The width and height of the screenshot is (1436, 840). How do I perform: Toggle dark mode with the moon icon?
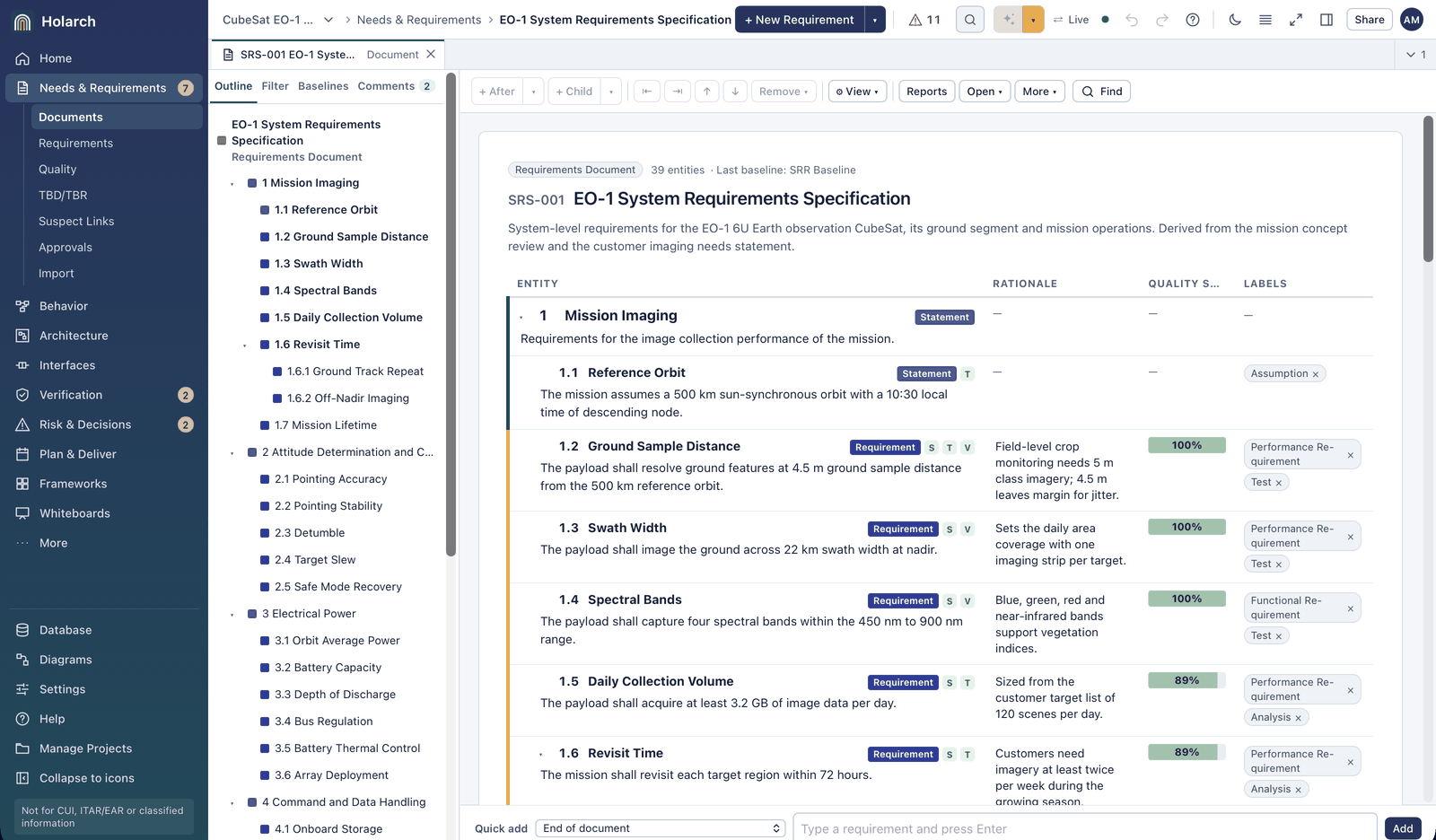point(1235,20)
